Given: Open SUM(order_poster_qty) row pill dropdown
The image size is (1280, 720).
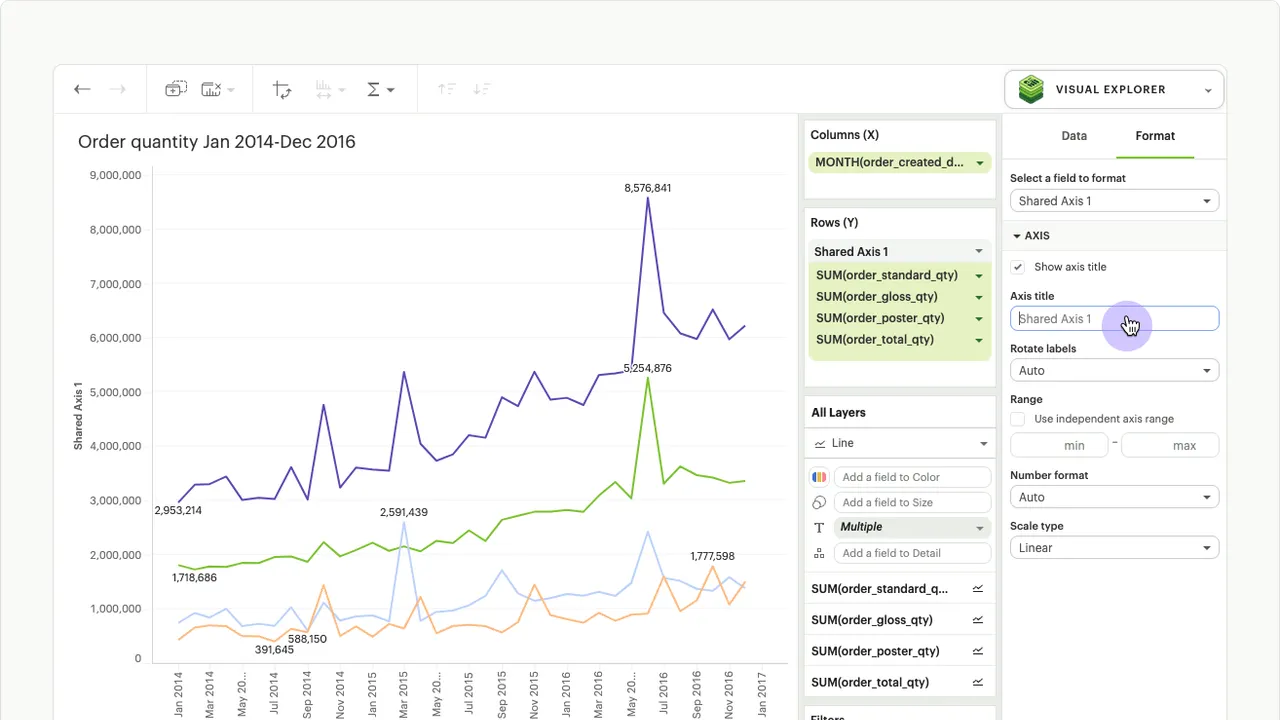Looking at the screenshot, I should (979, 318).
